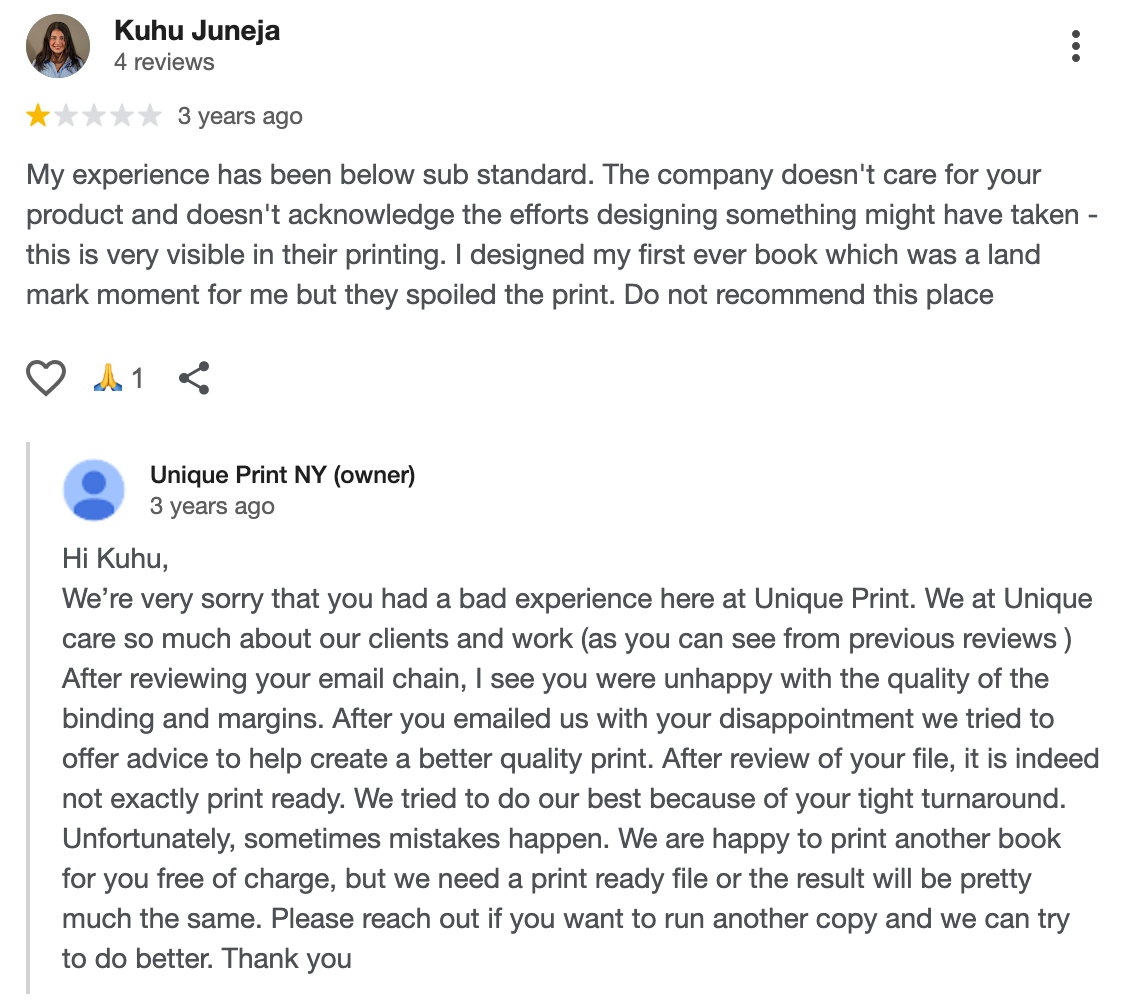The image size is (1124, 1008).
Task: Click the owner reply's "3 years ago" timestamp
Action: point(212,506)
